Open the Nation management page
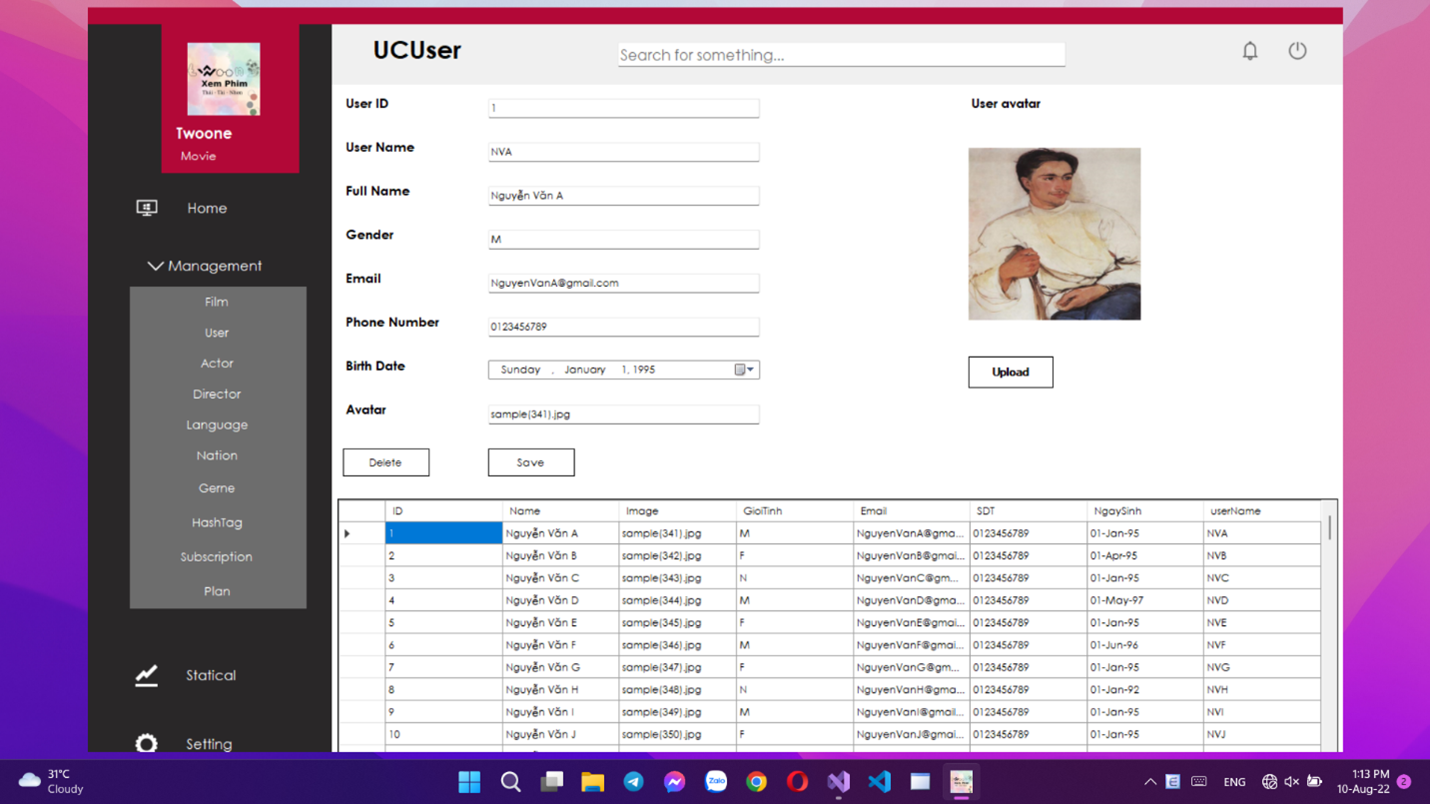Image resolution: width=1430 pixels, height=804 pixels. [217, 456]
